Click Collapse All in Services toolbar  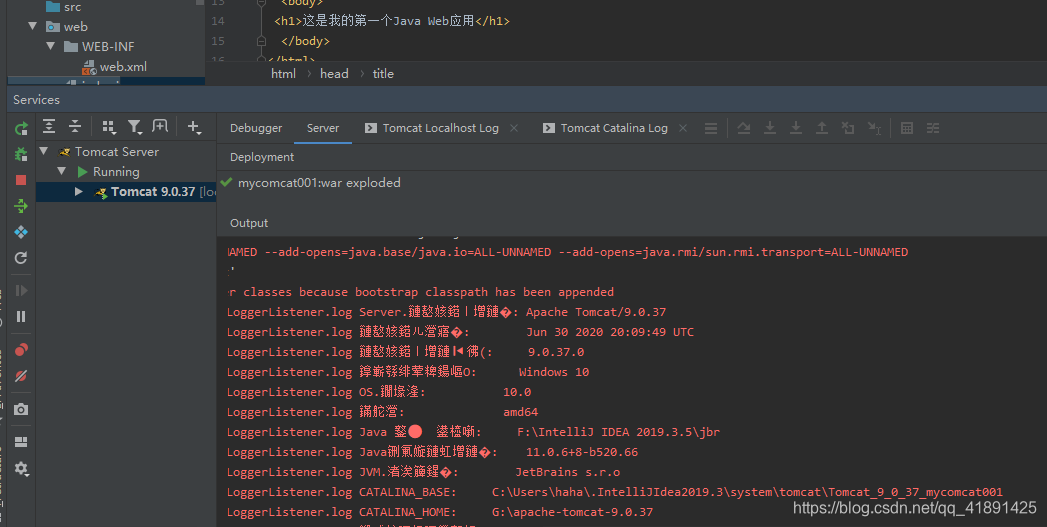74,127
